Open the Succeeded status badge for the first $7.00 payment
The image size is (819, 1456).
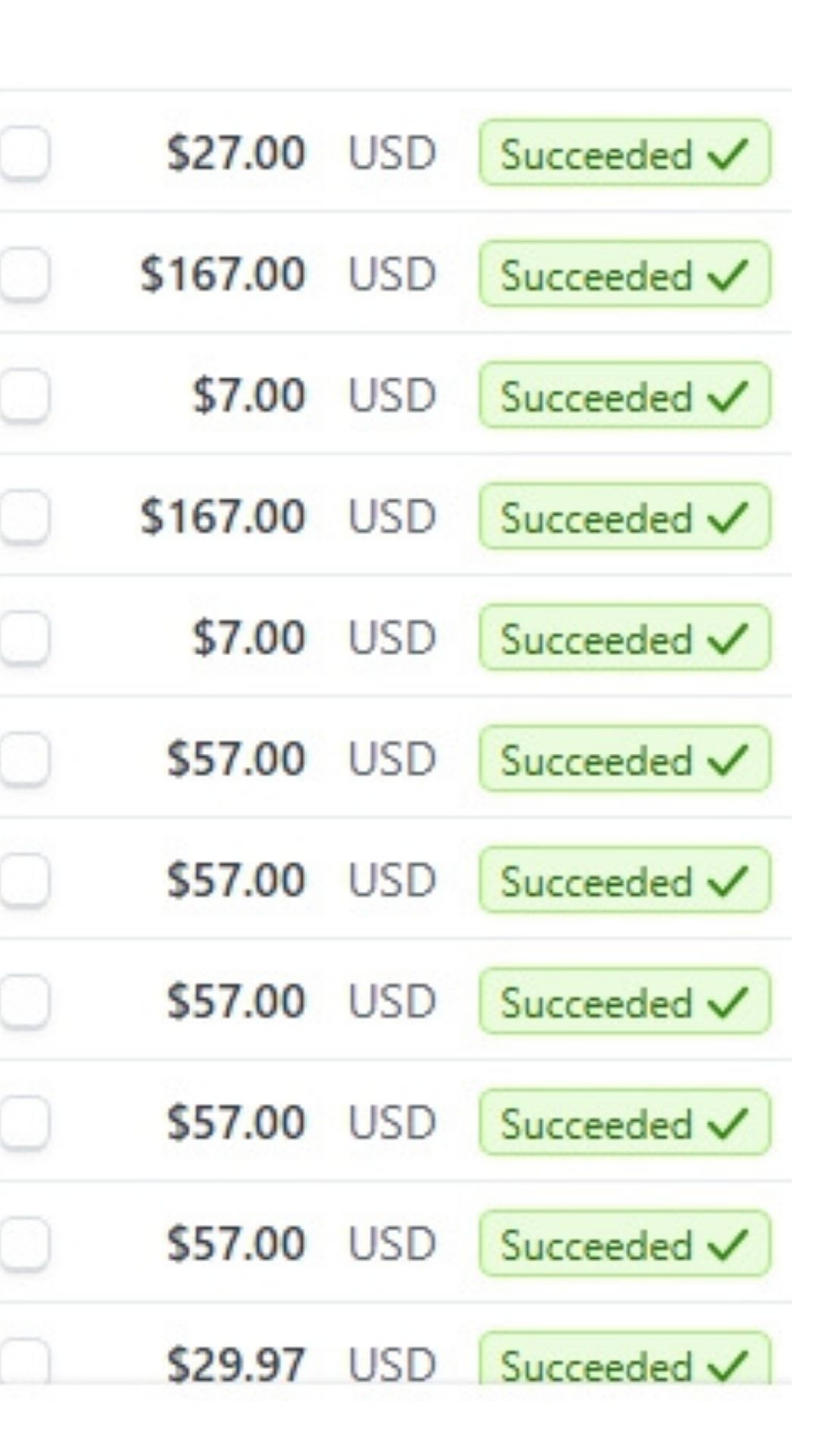point(625,395)
